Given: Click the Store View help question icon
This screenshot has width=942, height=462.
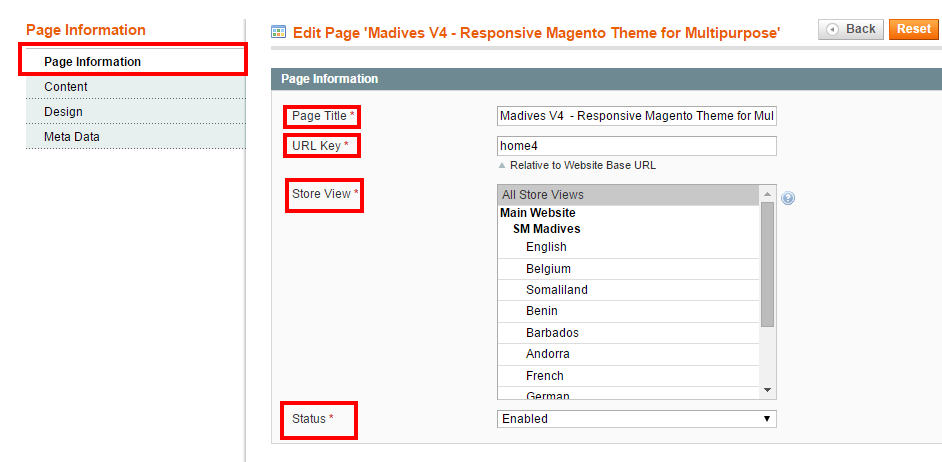Looking at the screenshot, I should point(788,198).
